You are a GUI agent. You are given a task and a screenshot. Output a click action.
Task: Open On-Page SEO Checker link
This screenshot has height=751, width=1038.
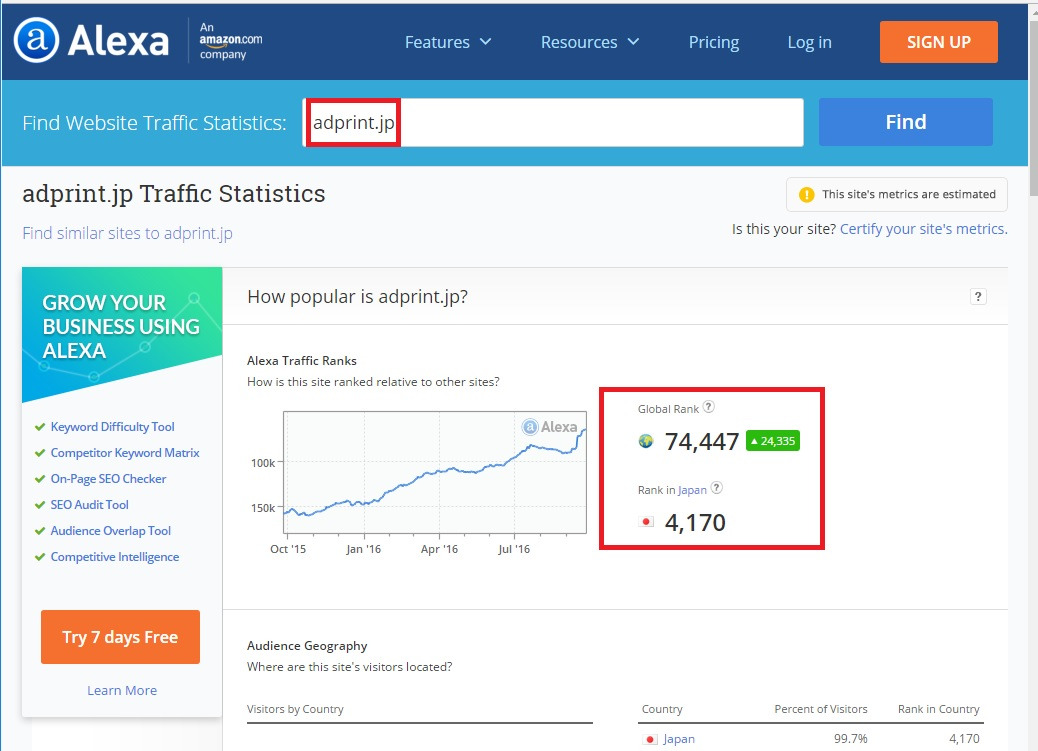tap(109, 479)
